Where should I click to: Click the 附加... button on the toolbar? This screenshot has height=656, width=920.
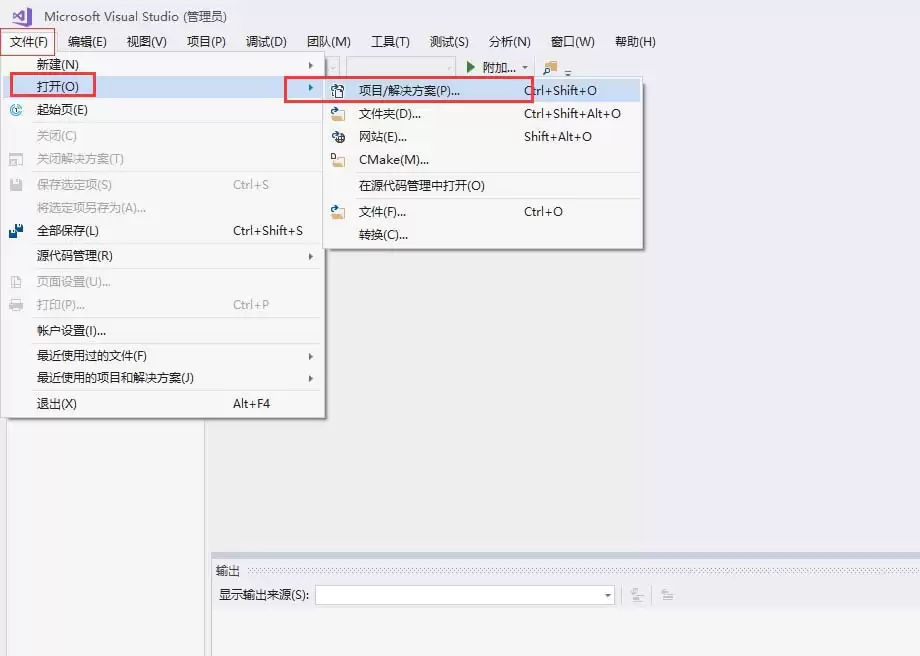point(498,67)
